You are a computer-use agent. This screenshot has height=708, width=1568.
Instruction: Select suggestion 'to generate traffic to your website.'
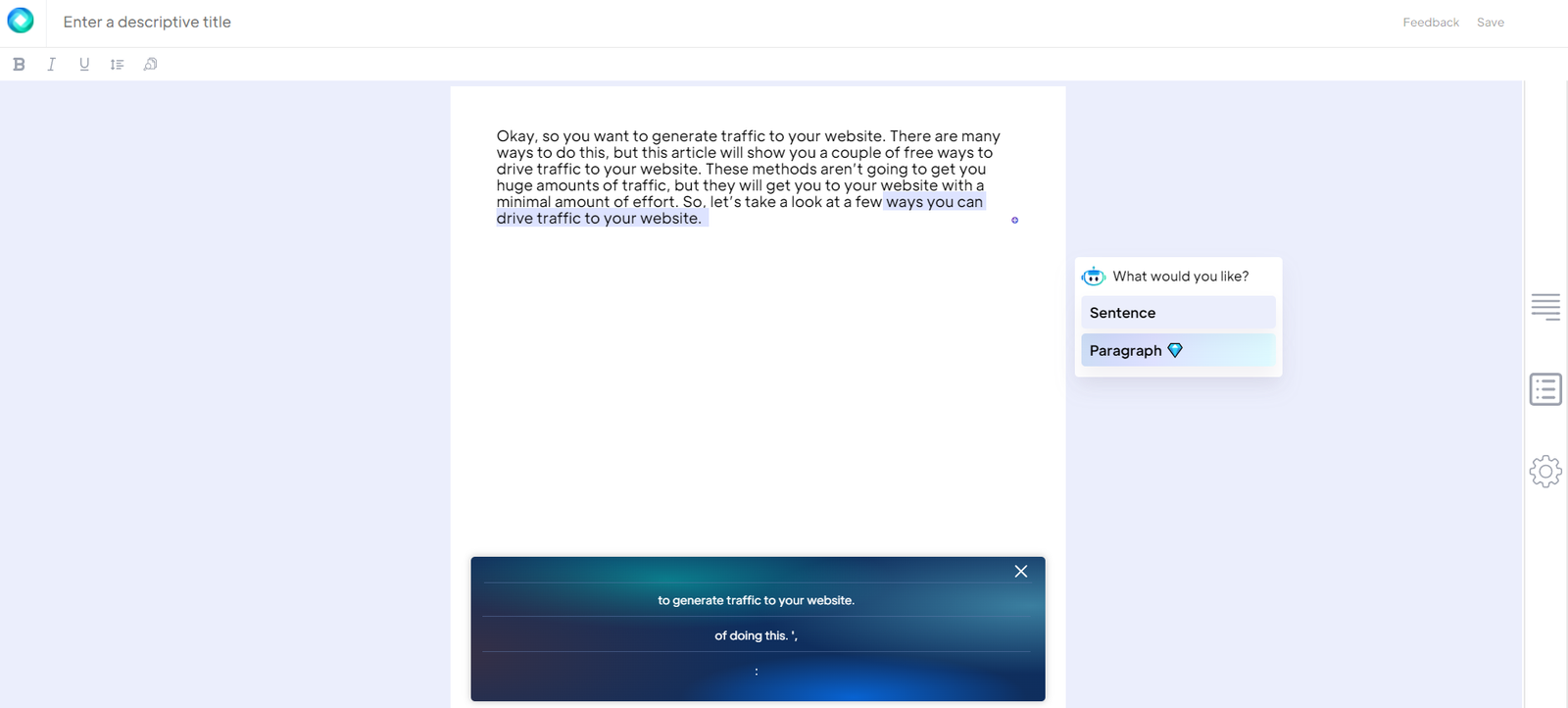[x=757, y=600]
